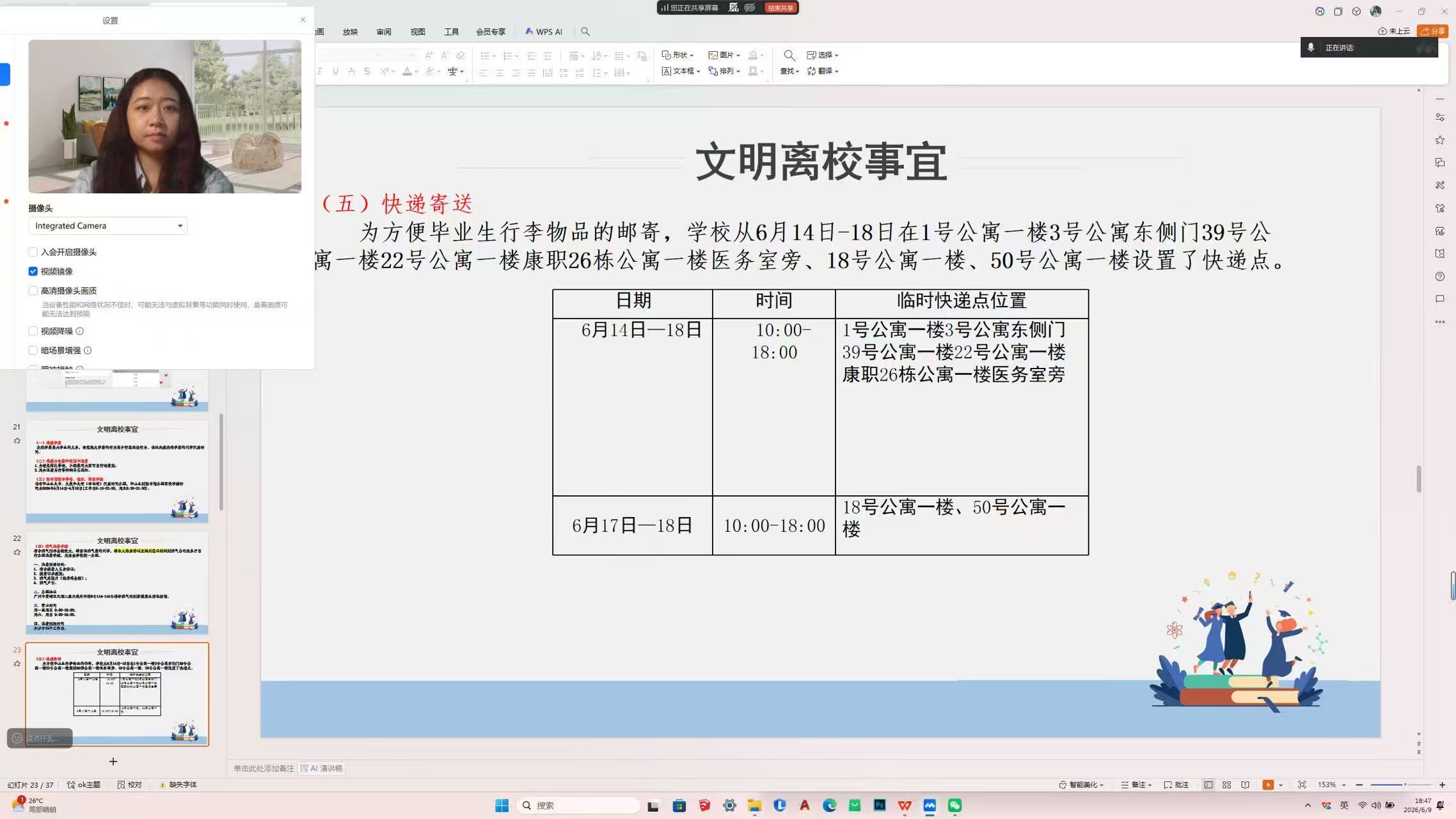This screenshot has height=819, width=1456.
Task: Click the zoom out minus button
Action: click(x=1359, y=784)
